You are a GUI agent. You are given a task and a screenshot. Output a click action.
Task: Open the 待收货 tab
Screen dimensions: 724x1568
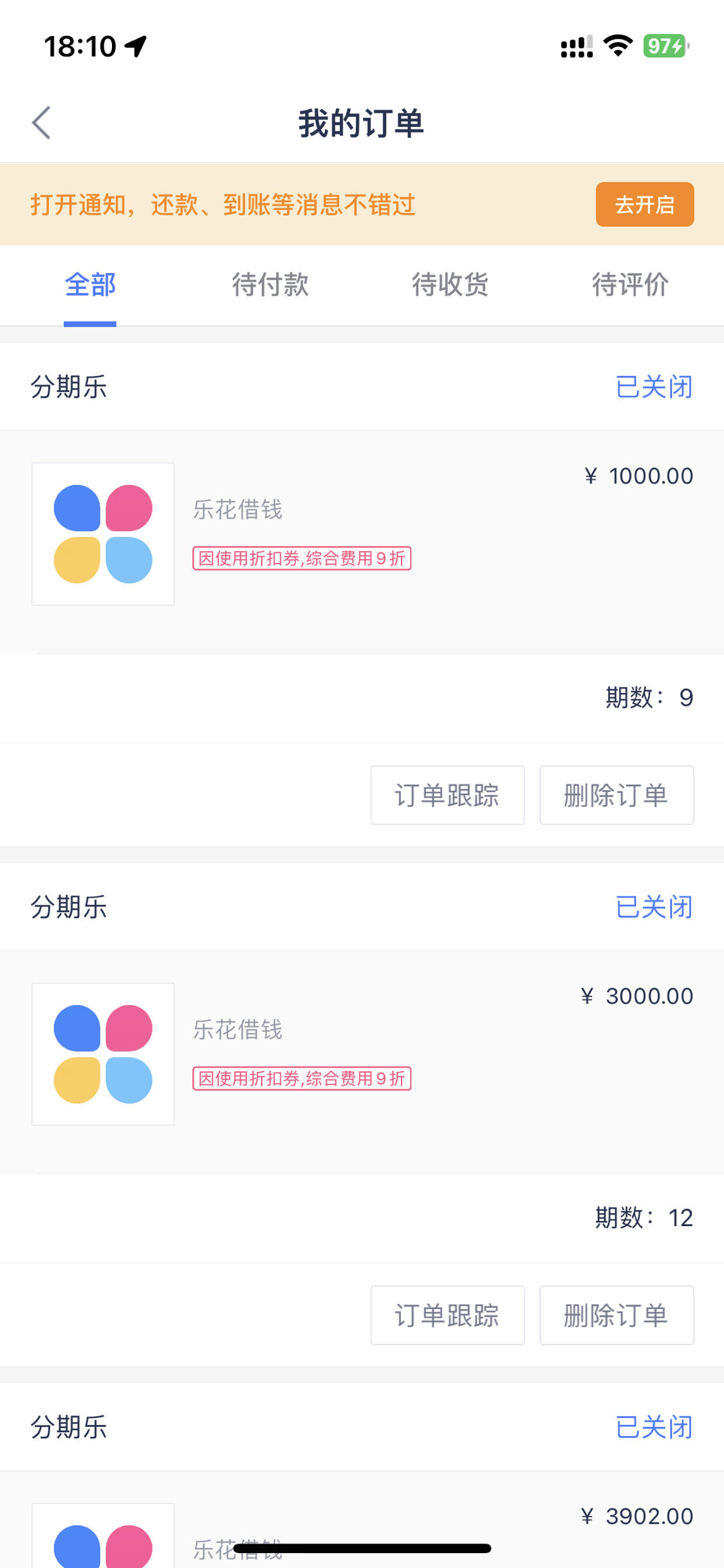[x=450, y=285]
